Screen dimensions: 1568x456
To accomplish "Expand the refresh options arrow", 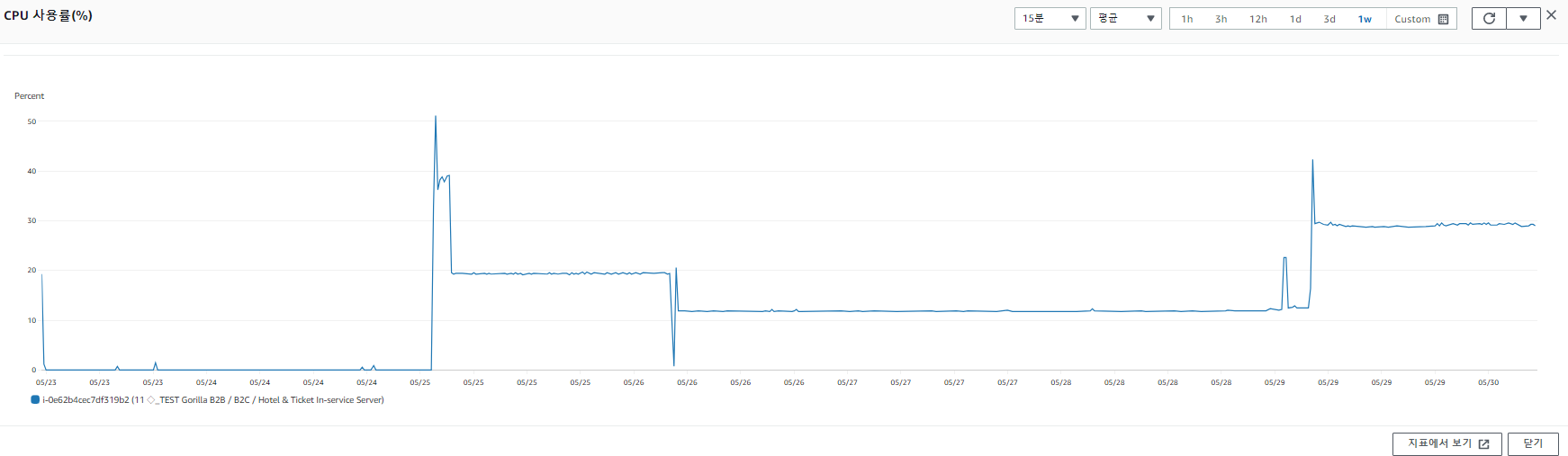I will point(1523,18).
